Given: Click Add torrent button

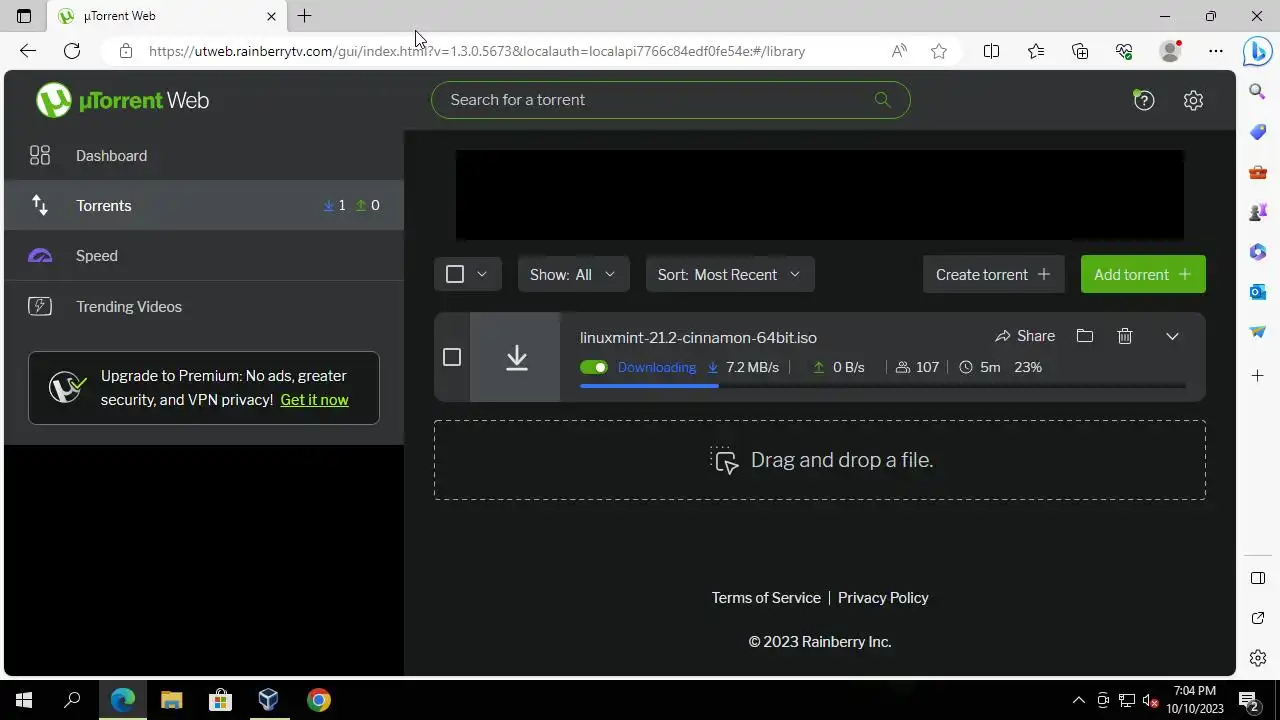Looking at the screenshot, I should tap(1143, 274).
